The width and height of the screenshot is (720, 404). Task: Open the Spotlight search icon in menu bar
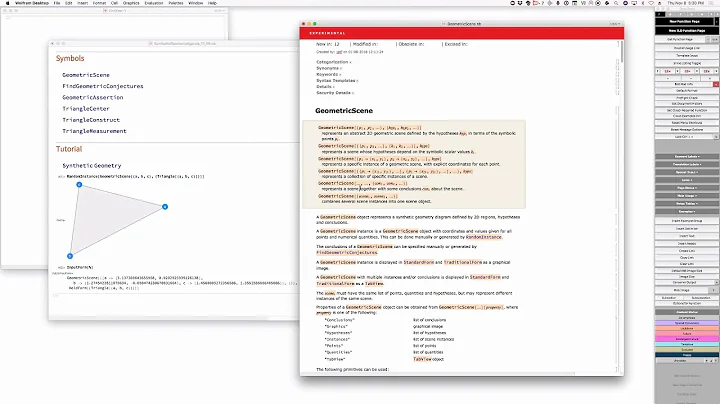[x=616, y=3]
